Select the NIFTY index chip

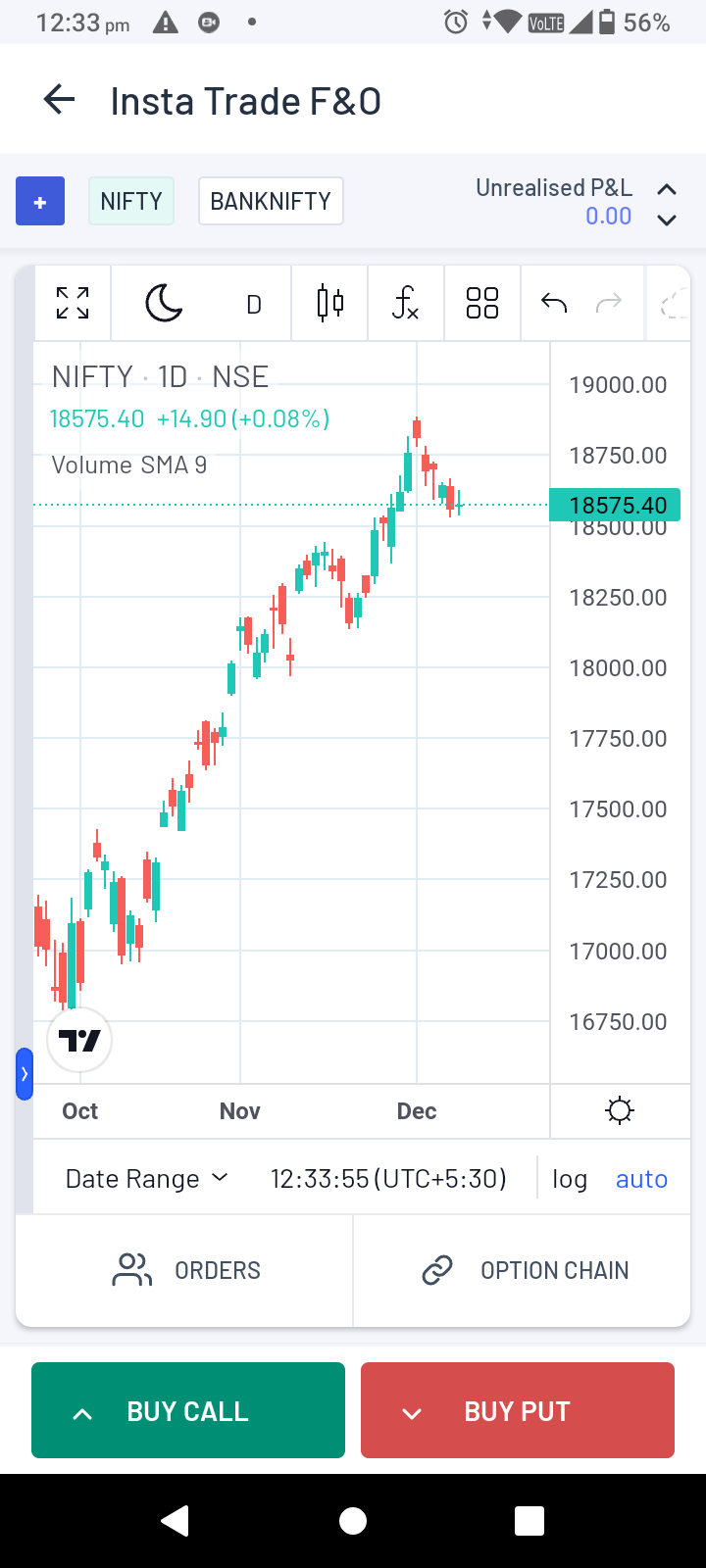pos(131,201)
